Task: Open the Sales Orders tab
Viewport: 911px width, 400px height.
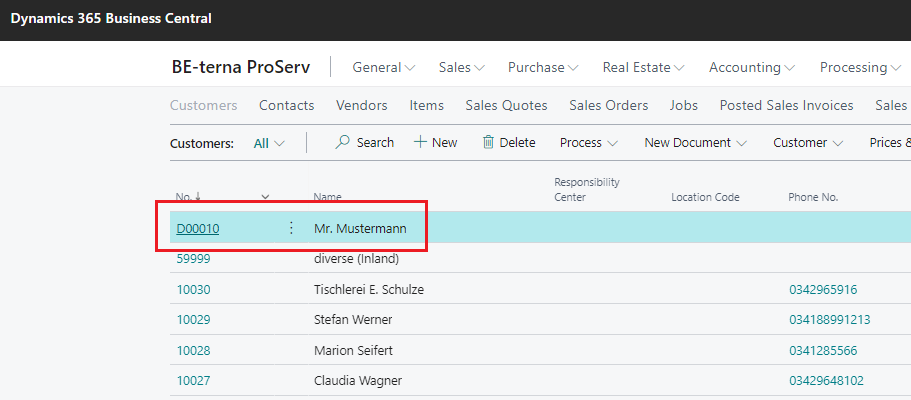Action: 608,105
